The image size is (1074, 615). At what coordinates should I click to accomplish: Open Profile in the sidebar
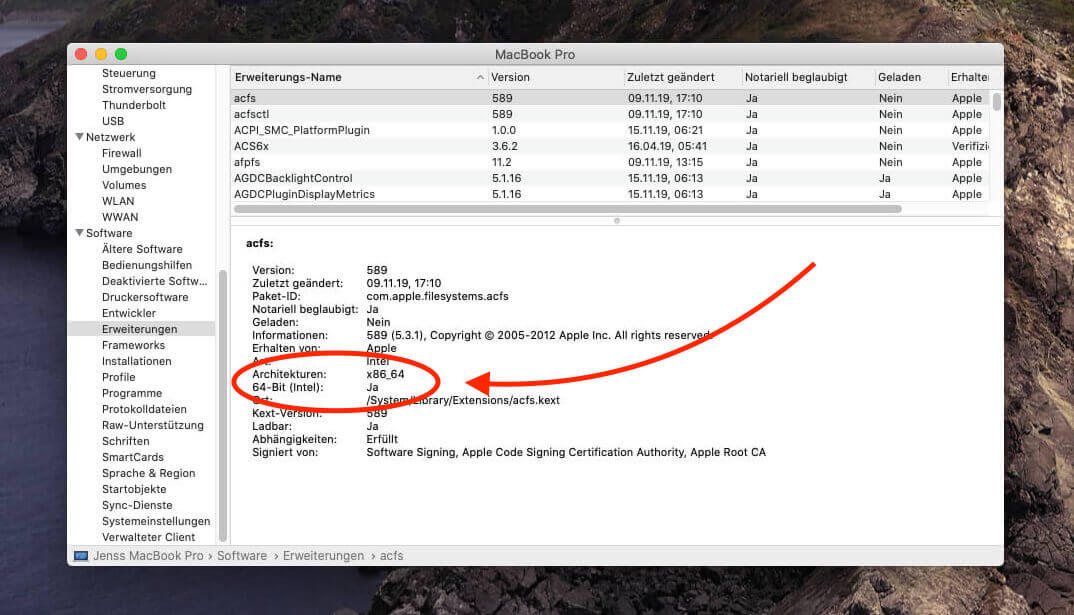coord(118,377)
